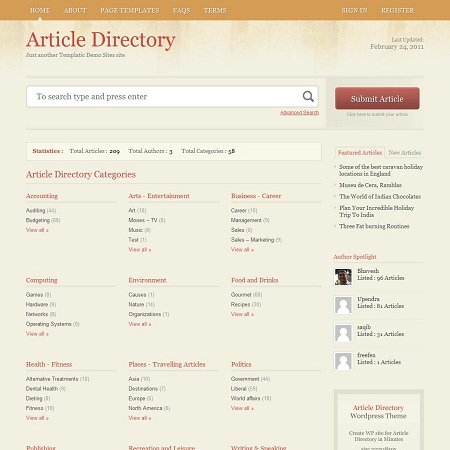Open the Management subcategory

click(246, 220)
